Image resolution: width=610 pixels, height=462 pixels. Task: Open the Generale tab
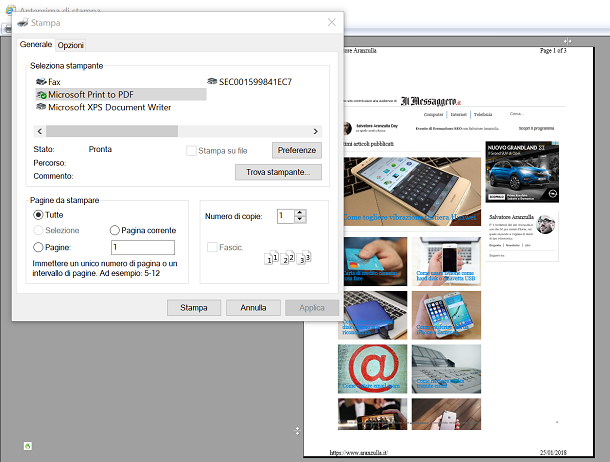[x=36, y=45]
